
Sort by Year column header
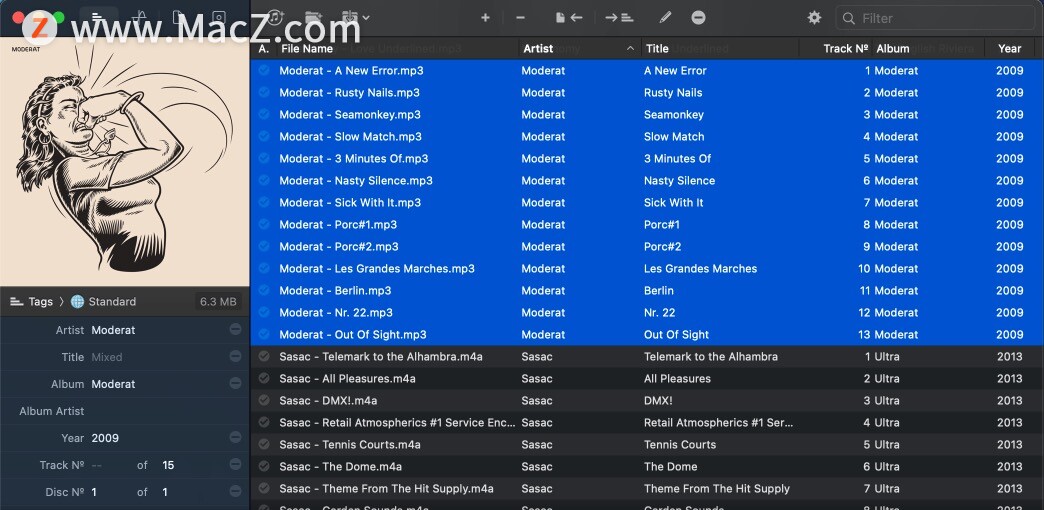coord(1009,49)
